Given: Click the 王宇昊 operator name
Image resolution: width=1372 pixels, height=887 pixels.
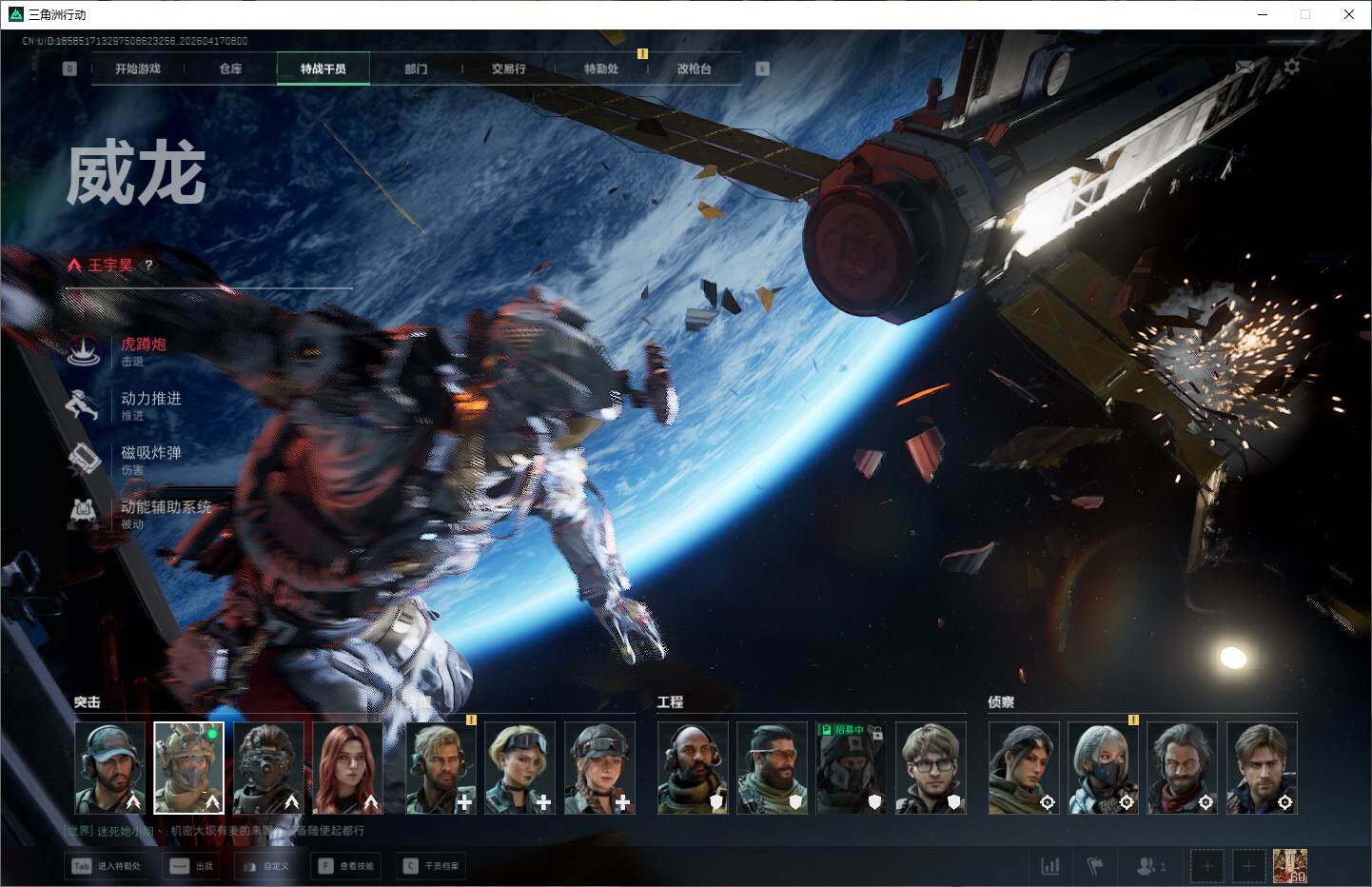Looking at the screenshot, I should (x=110, y=266).
